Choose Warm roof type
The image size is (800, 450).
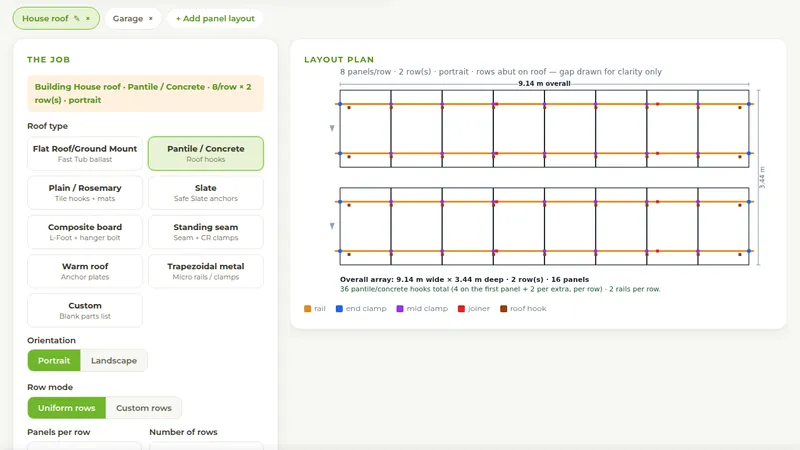85,271
